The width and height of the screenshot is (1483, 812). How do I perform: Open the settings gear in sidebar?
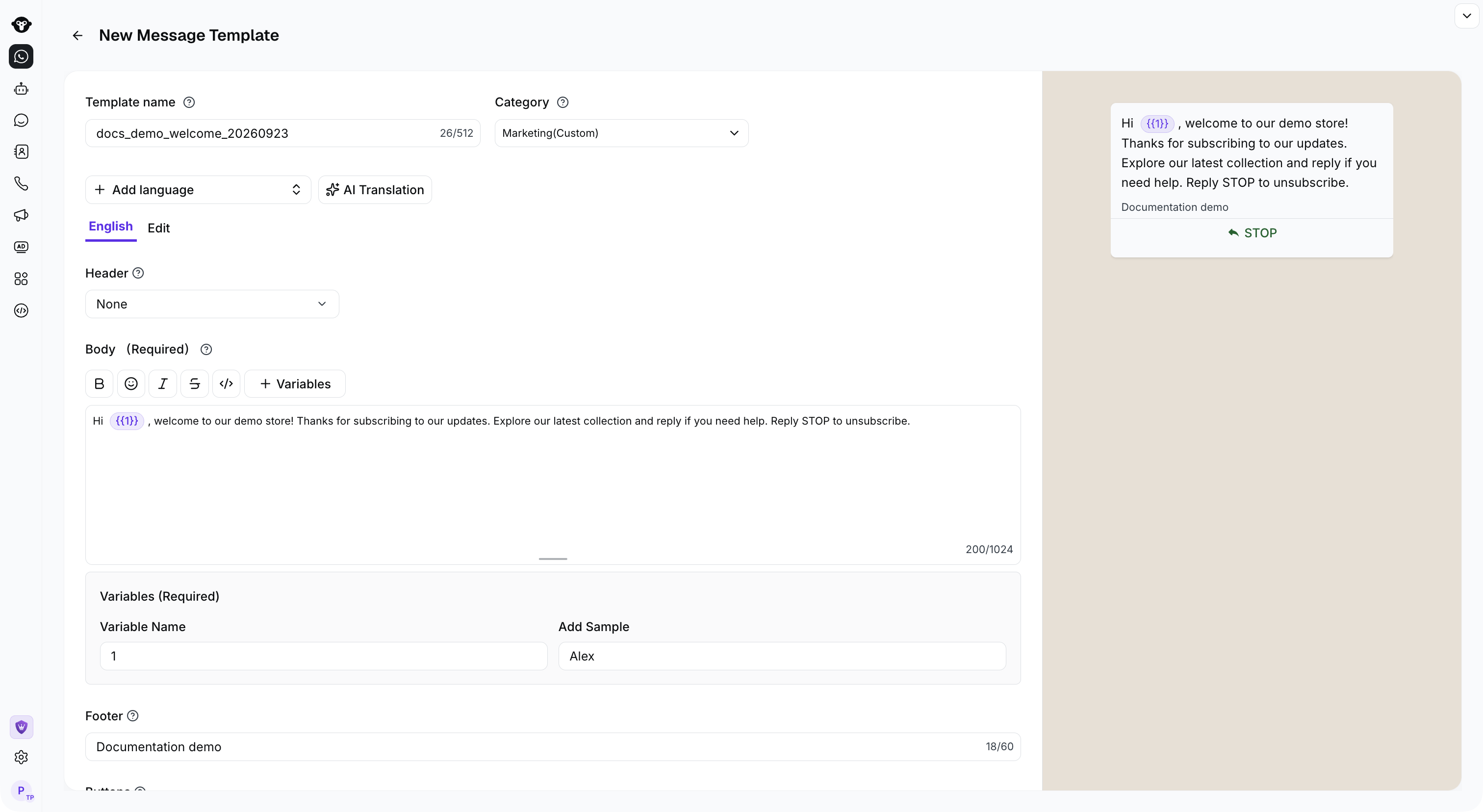tap(21, 757)
